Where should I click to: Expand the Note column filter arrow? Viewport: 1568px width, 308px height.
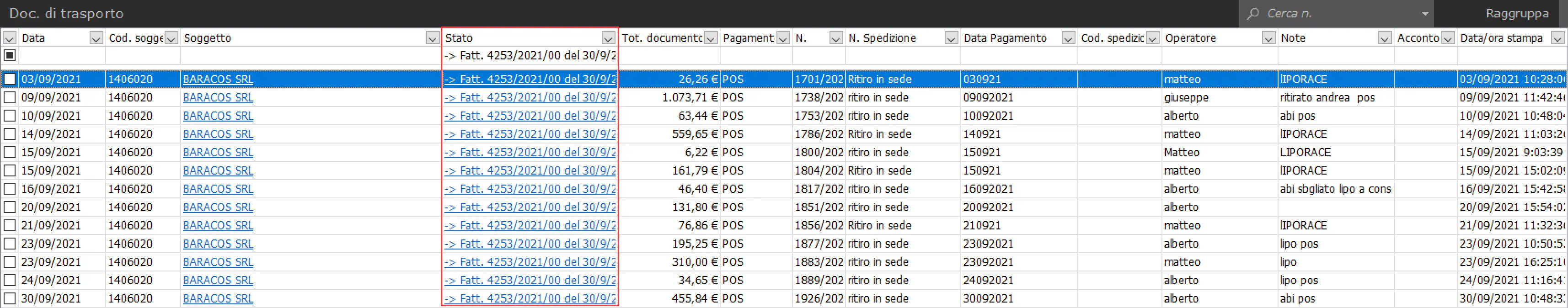[x=1385, y=38]
